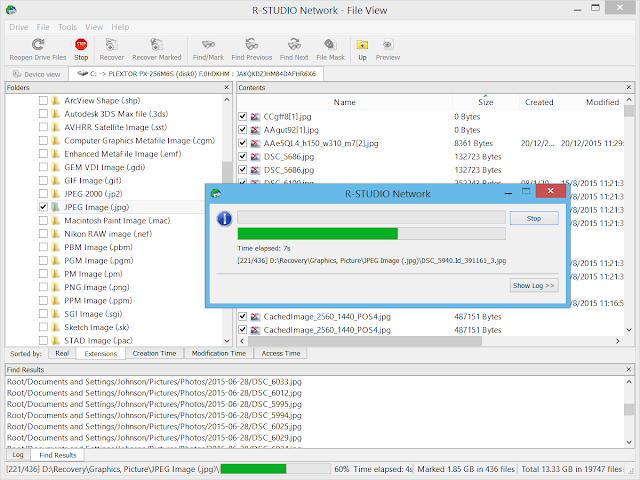Screen dimensions: 640x480
Task: Close the Find Results panel with its X
Action: pos(629,369)
